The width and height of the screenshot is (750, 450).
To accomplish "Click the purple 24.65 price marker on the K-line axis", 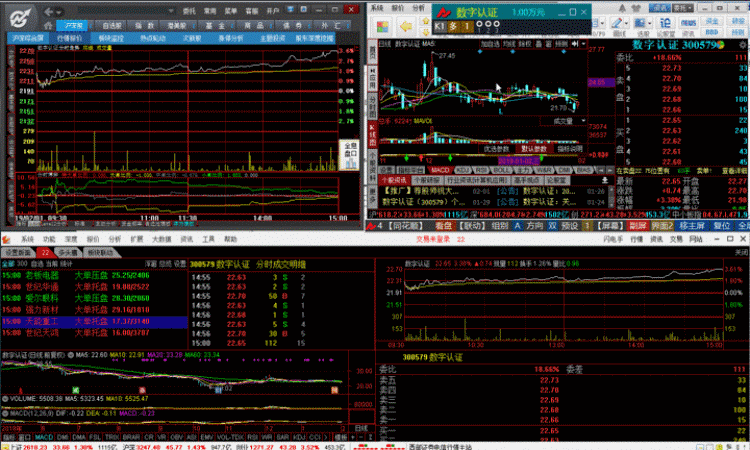I will (601, 82).
